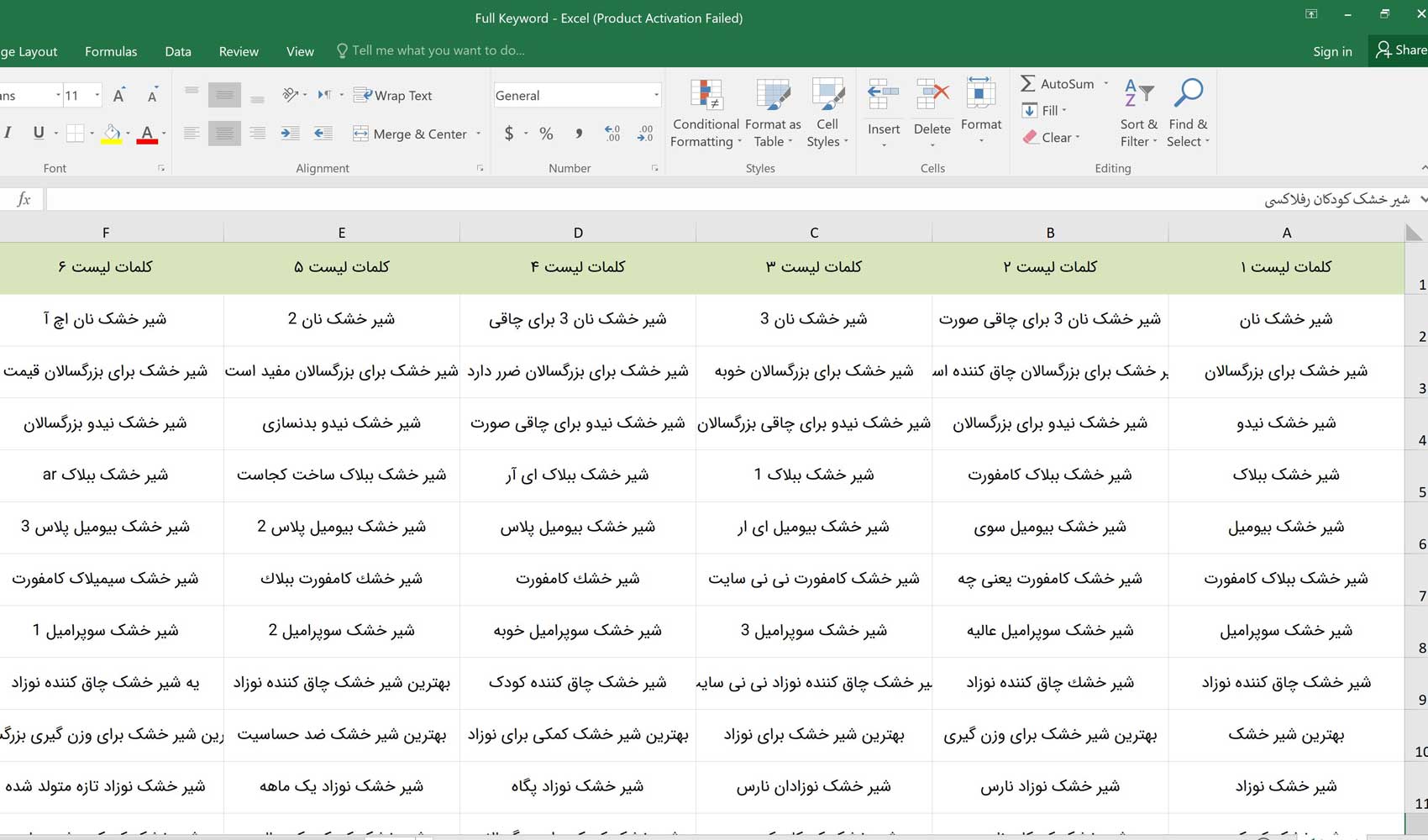Click Share button
Screen dimensions: 1428x840
(x=1399, y=50)
